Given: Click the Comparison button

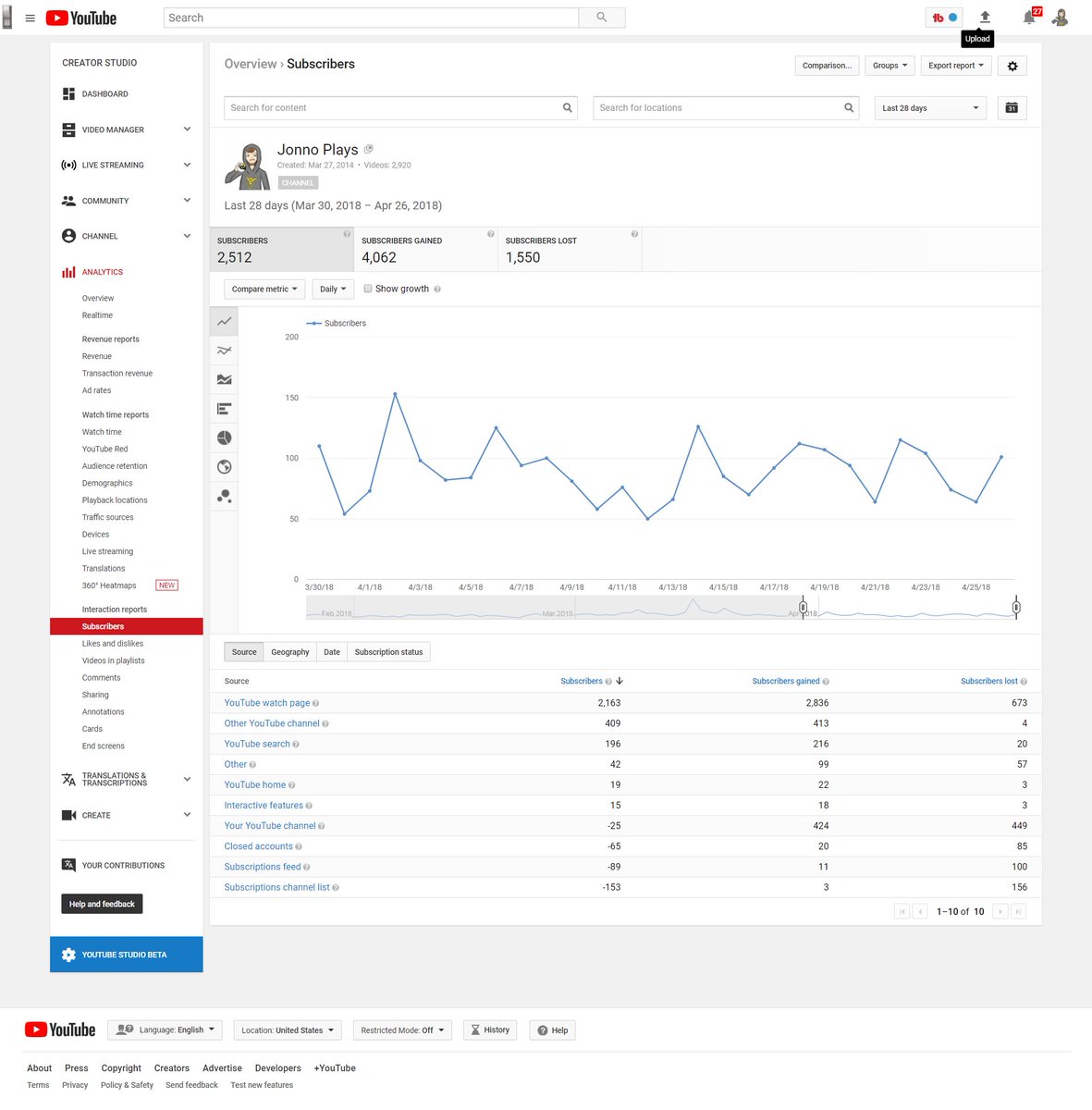Looking at the screenshot, I should click(x=827, y=66).
